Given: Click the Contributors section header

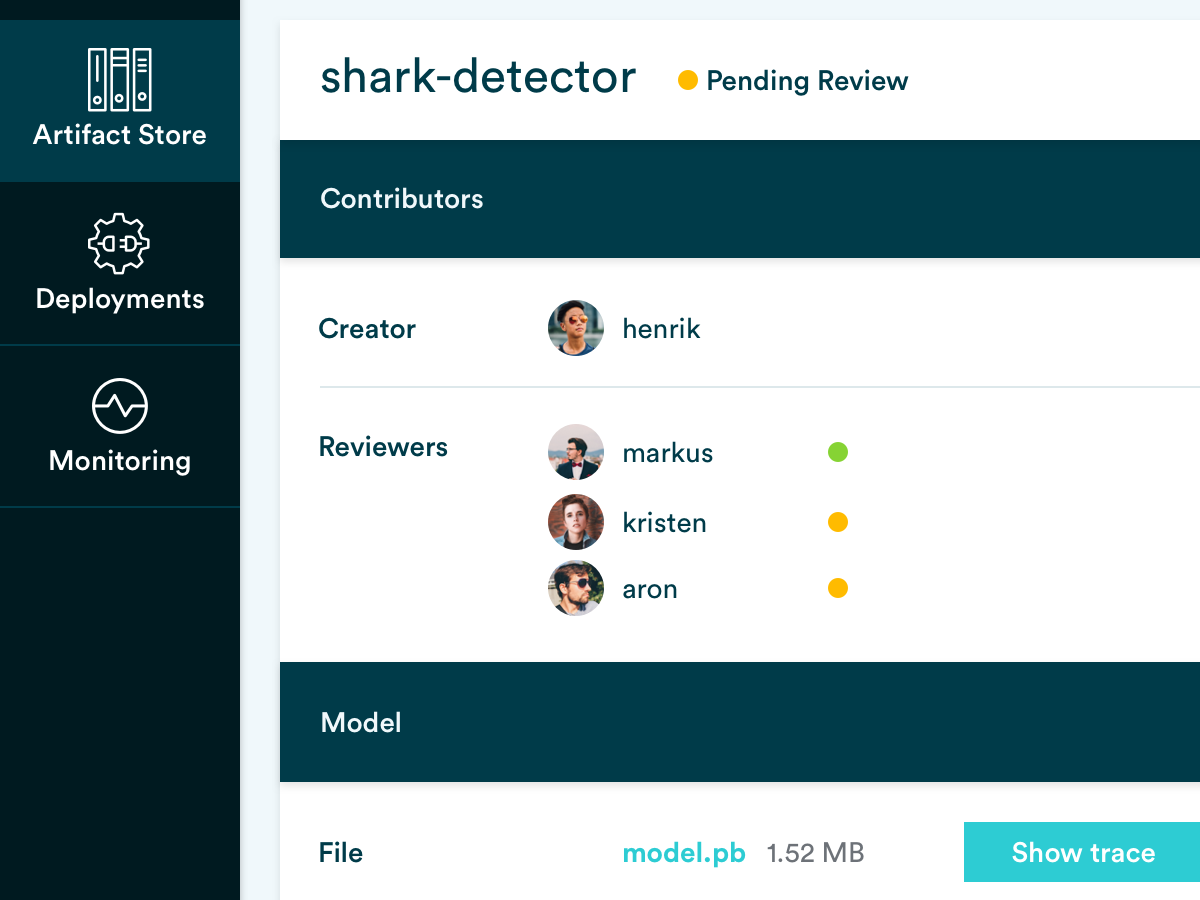Looking at the screenshot, I should coord(740,199).
